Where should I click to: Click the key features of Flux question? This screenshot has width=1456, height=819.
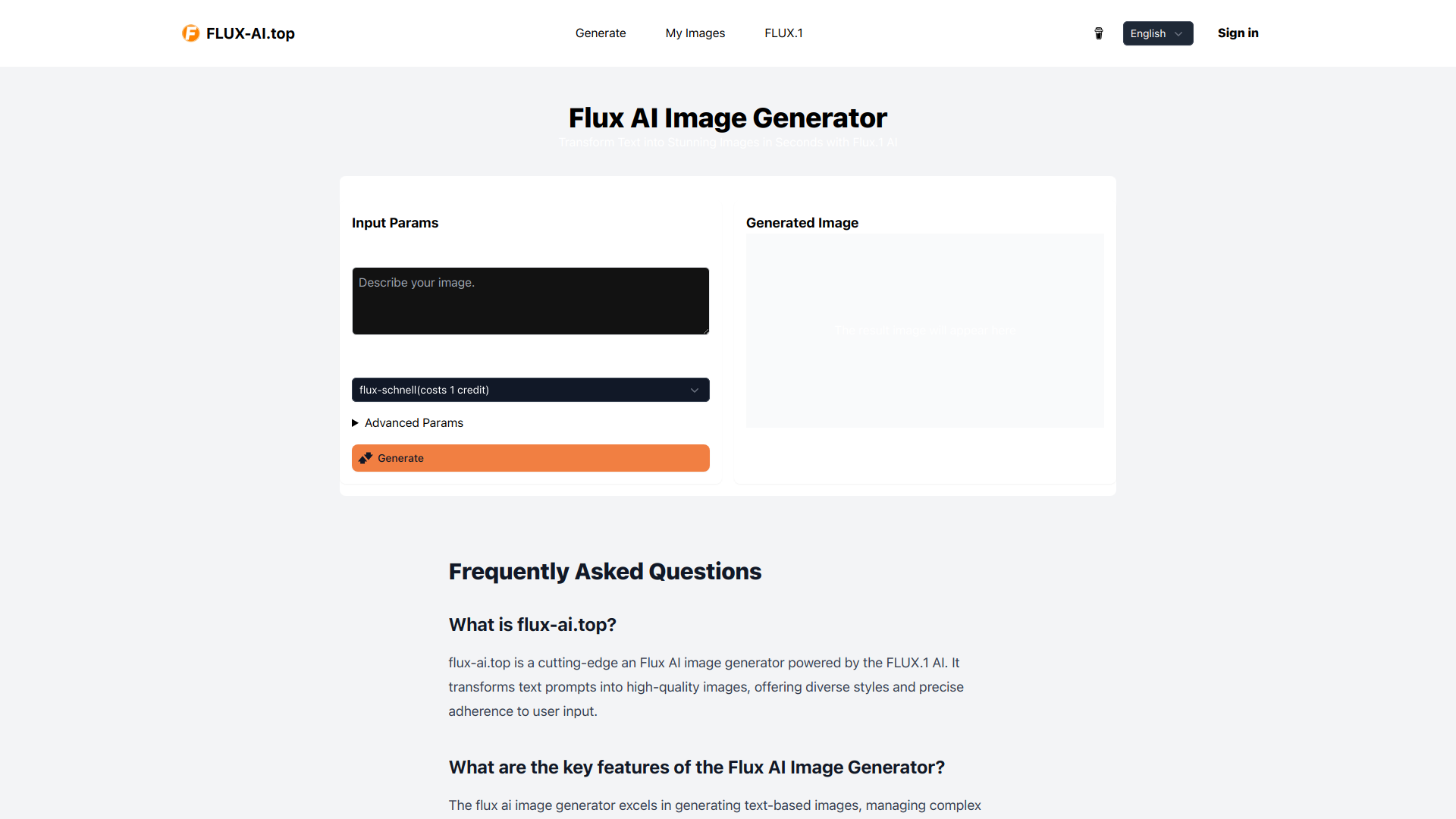[697, 767]
